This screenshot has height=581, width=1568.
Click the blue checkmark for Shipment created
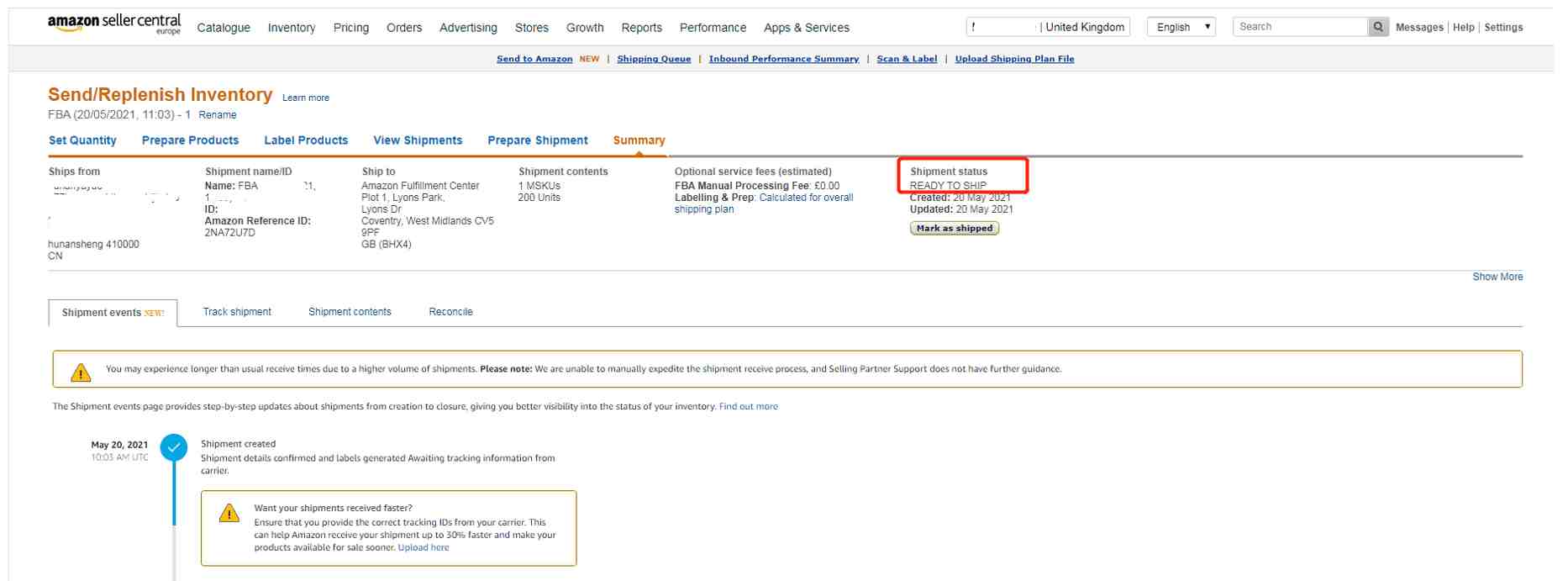pos(174,447)
